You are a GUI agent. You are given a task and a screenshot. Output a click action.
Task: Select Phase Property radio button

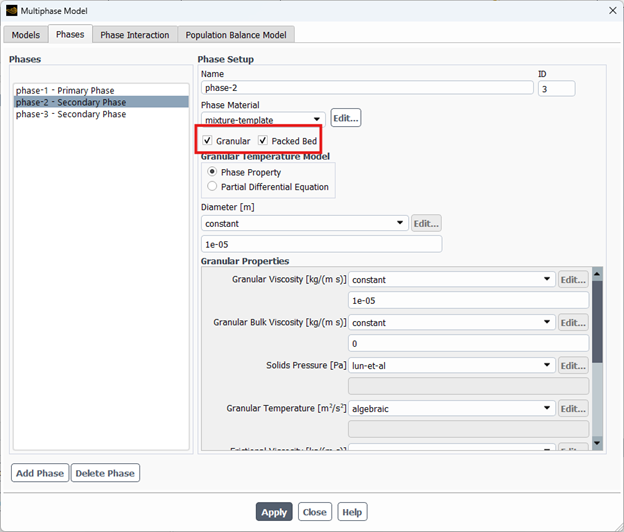pyautogui.click(x=212, y=172)
